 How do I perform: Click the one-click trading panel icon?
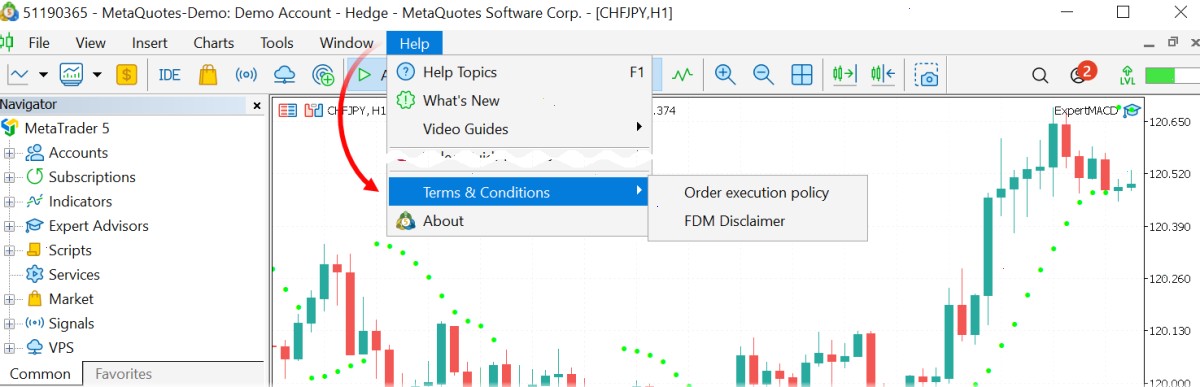coord(287,110)
